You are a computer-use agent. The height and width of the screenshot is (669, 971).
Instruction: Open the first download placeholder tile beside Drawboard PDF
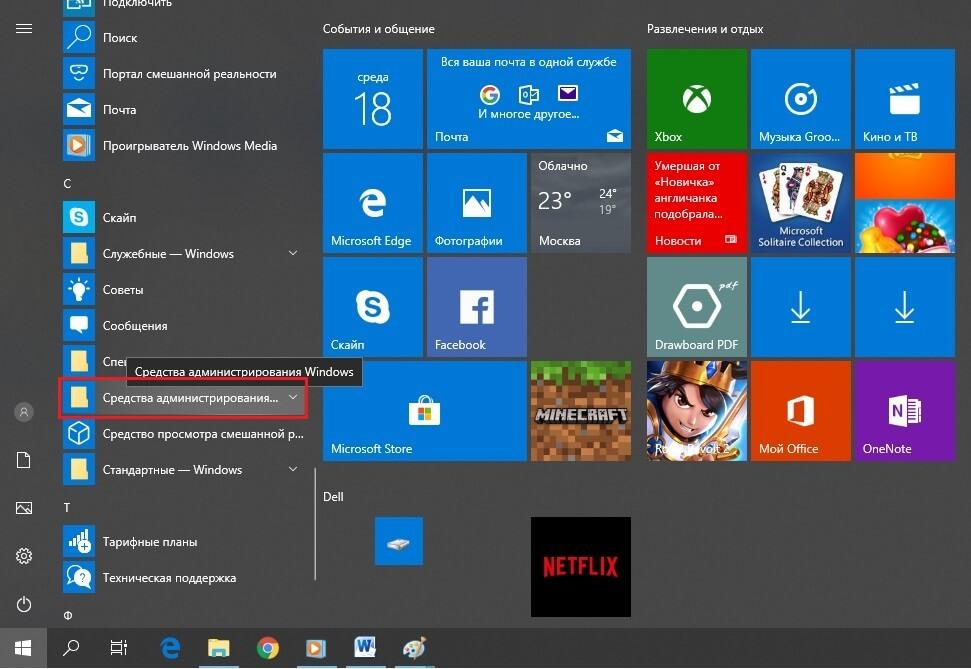point(801,307)
